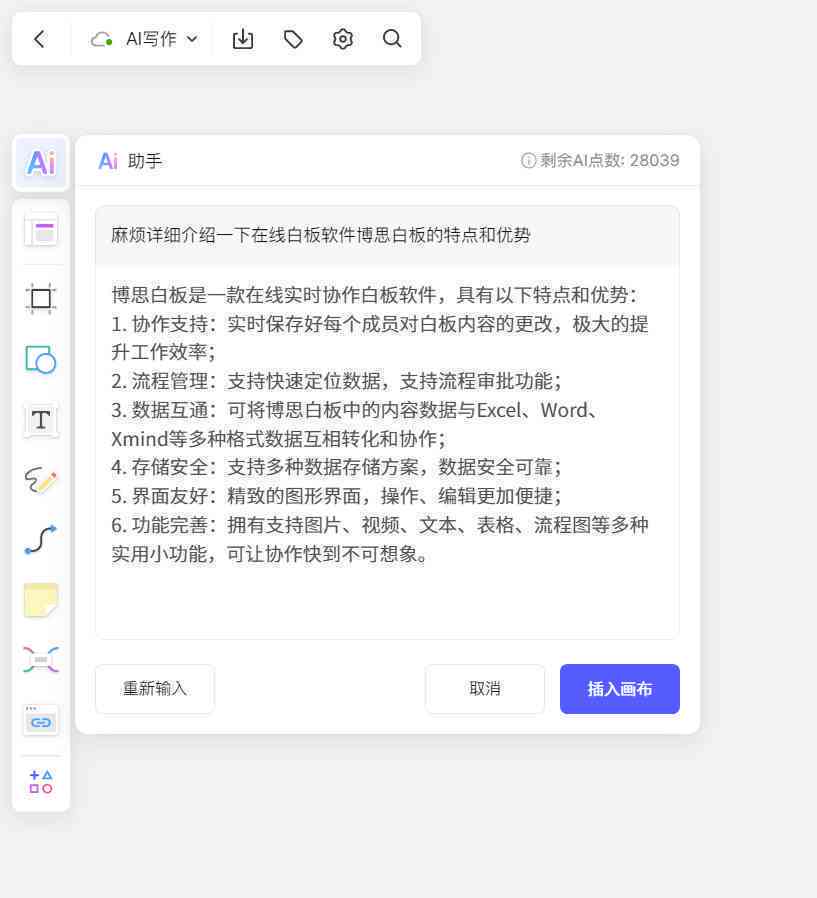Click the search magnifier icon
Image resolution: width=817 pixels, height=898 pixels.
(x=392, y=39)
